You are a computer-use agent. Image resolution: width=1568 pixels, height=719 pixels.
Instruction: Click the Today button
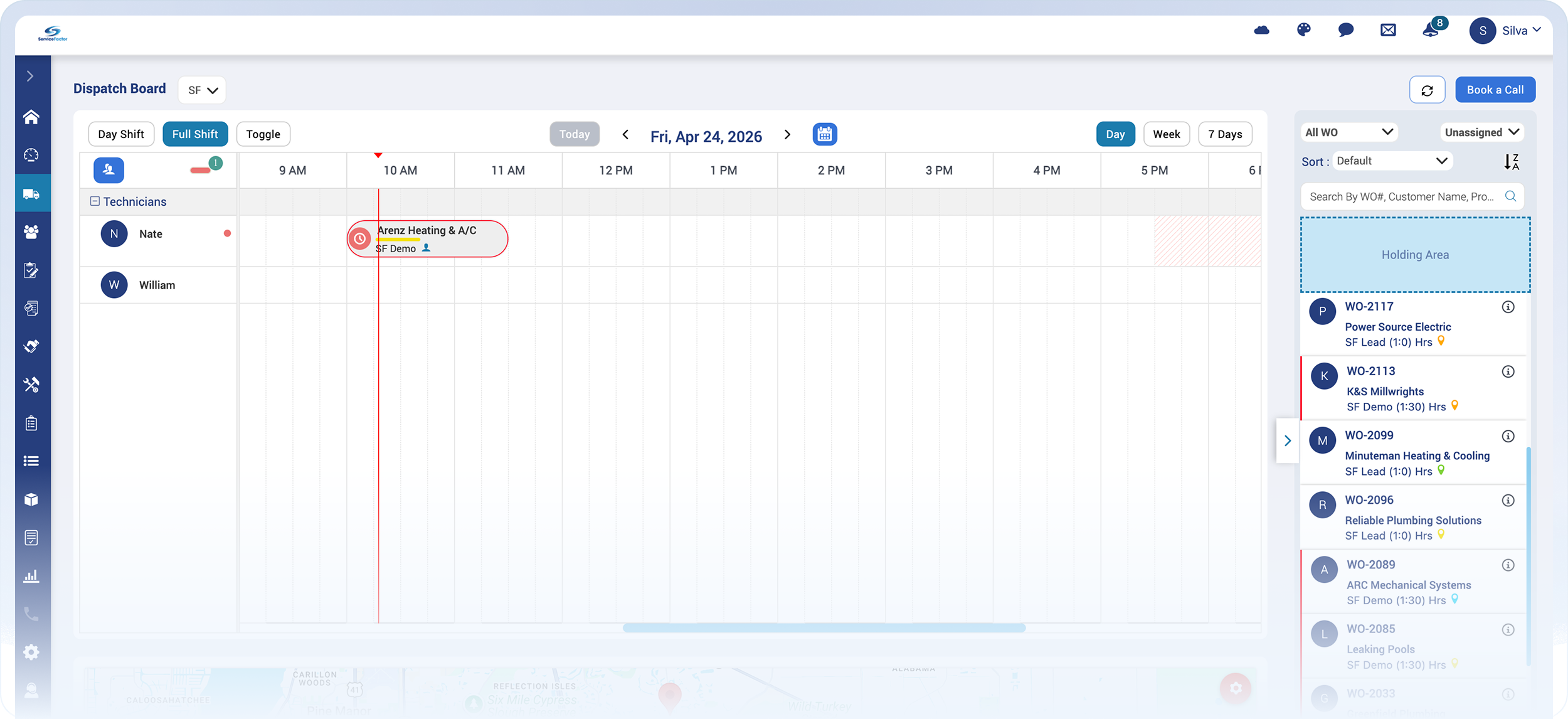[575, 134]
